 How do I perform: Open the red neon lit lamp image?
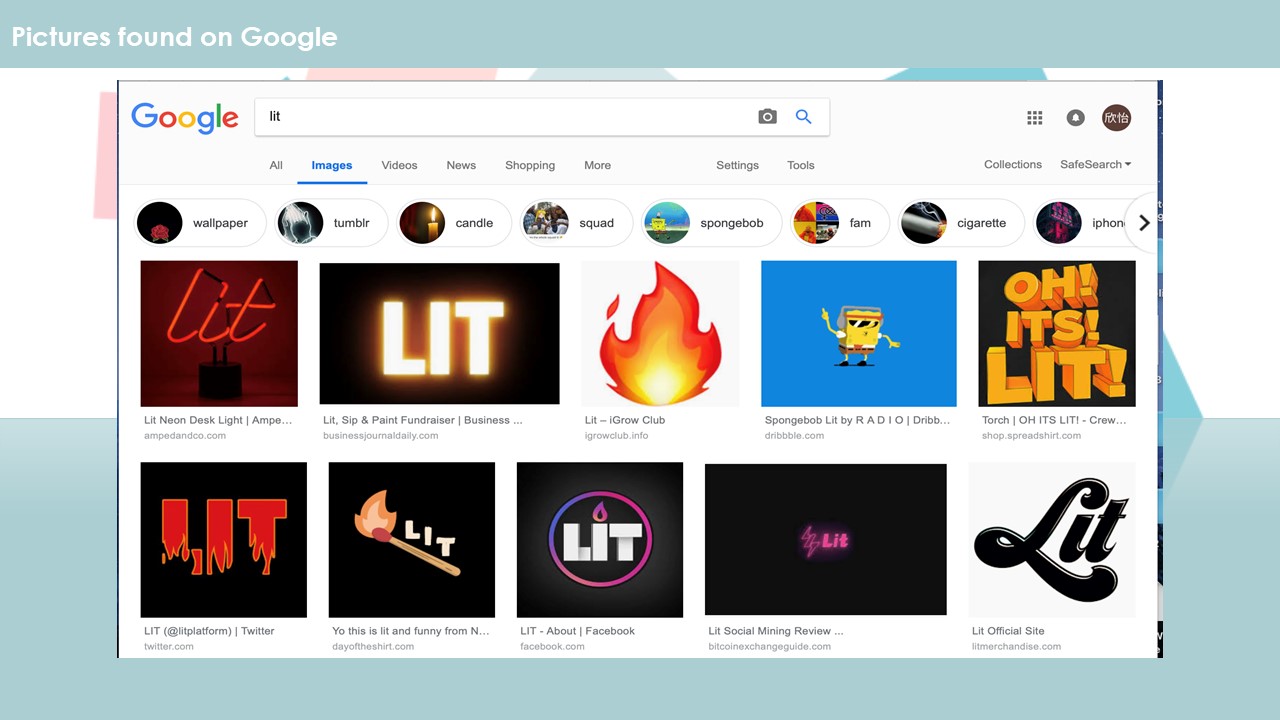219,333
